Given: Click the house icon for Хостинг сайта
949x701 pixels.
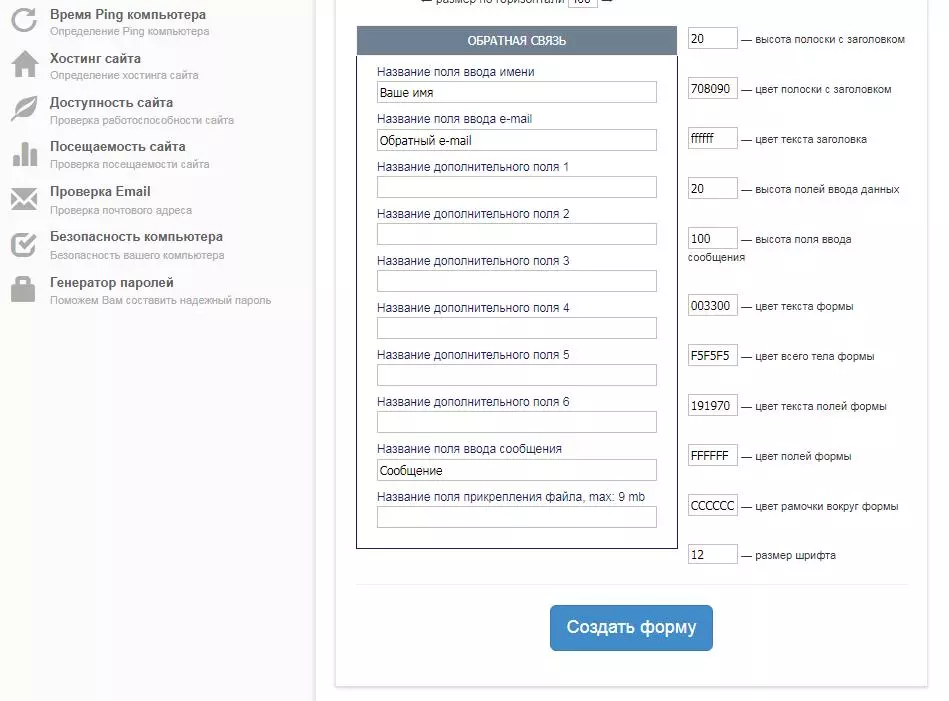Looking at the screenshot, I should click(x=25, y=64).
